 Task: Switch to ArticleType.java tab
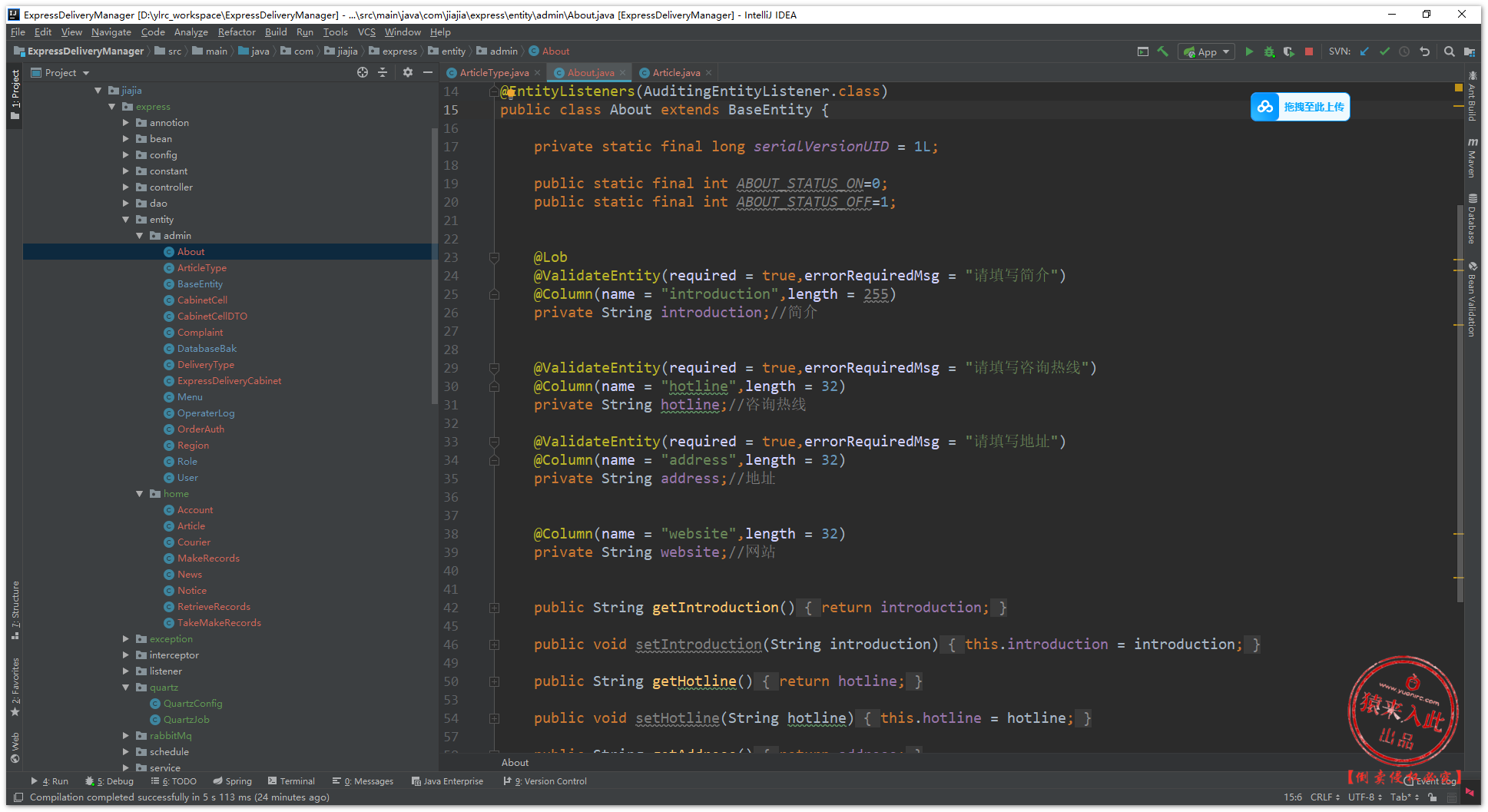coord(494,73)
